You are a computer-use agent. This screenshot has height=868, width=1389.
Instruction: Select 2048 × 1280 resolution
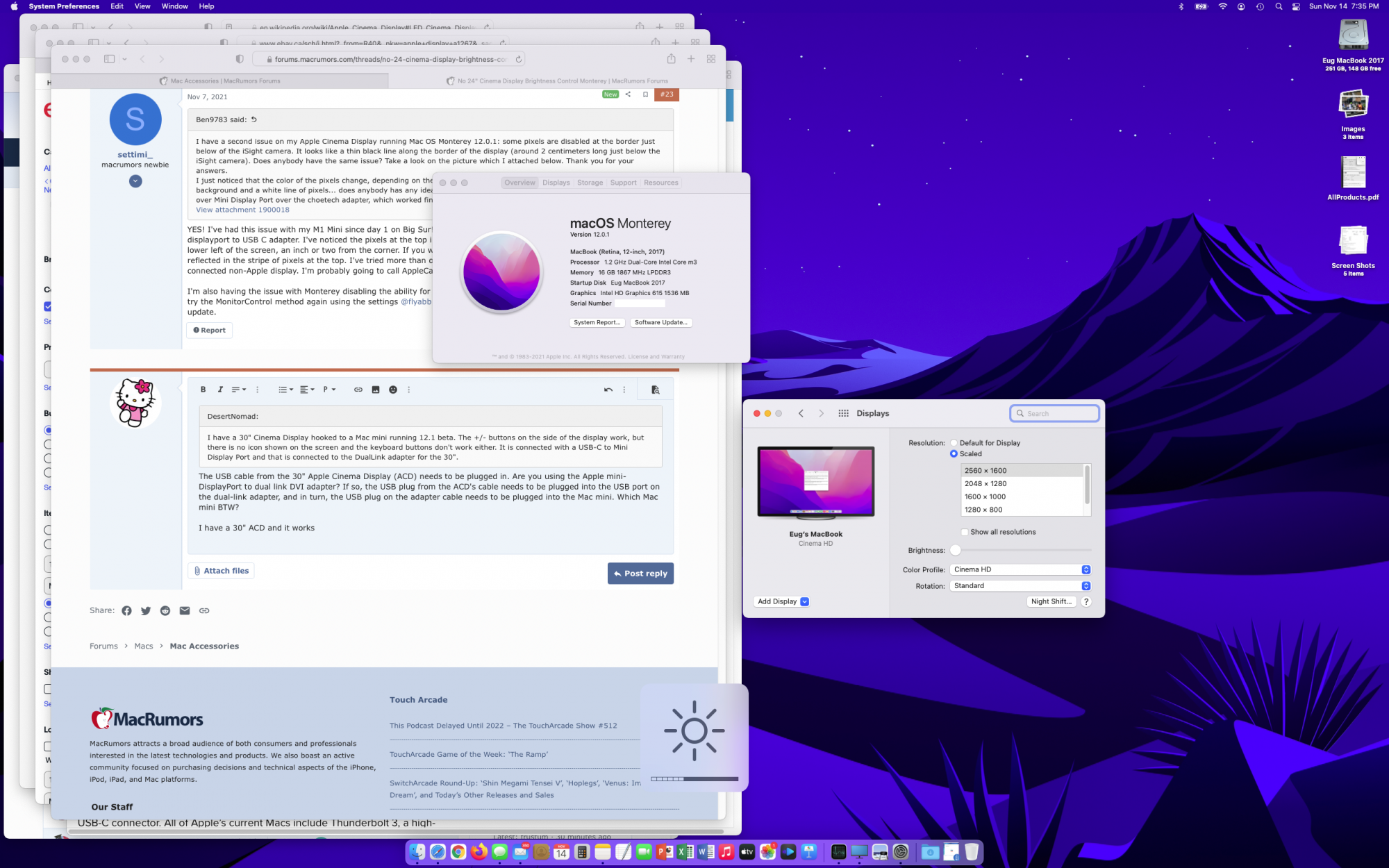tap(1022, 484)
